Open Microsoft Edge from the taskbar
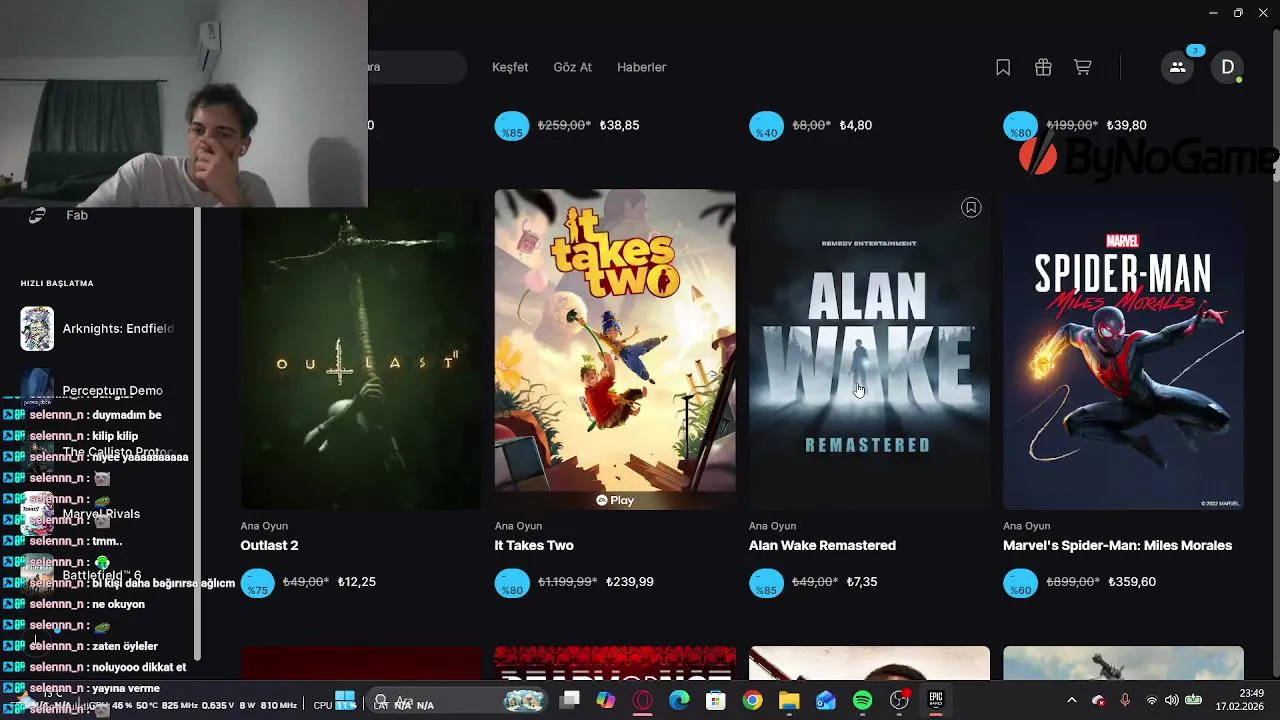Screen dimensions: 1280x720 [679, 701]
